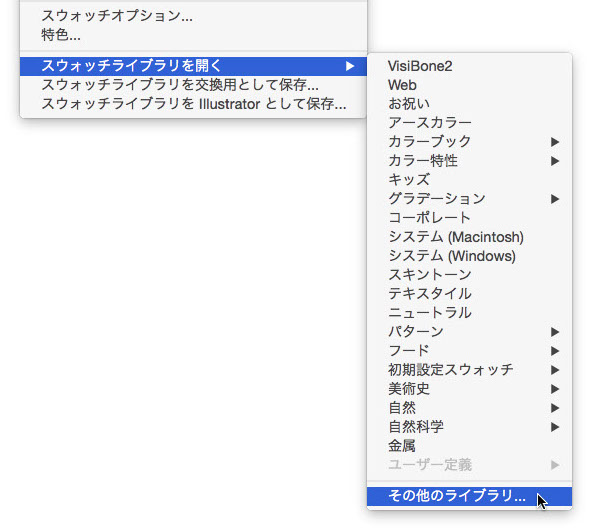The height and width of the screenshot is (532, 592).
Task: Choose スウォッチライブラリを交換用として保存...
Action: pyautogui.click(x=193, y=85)
